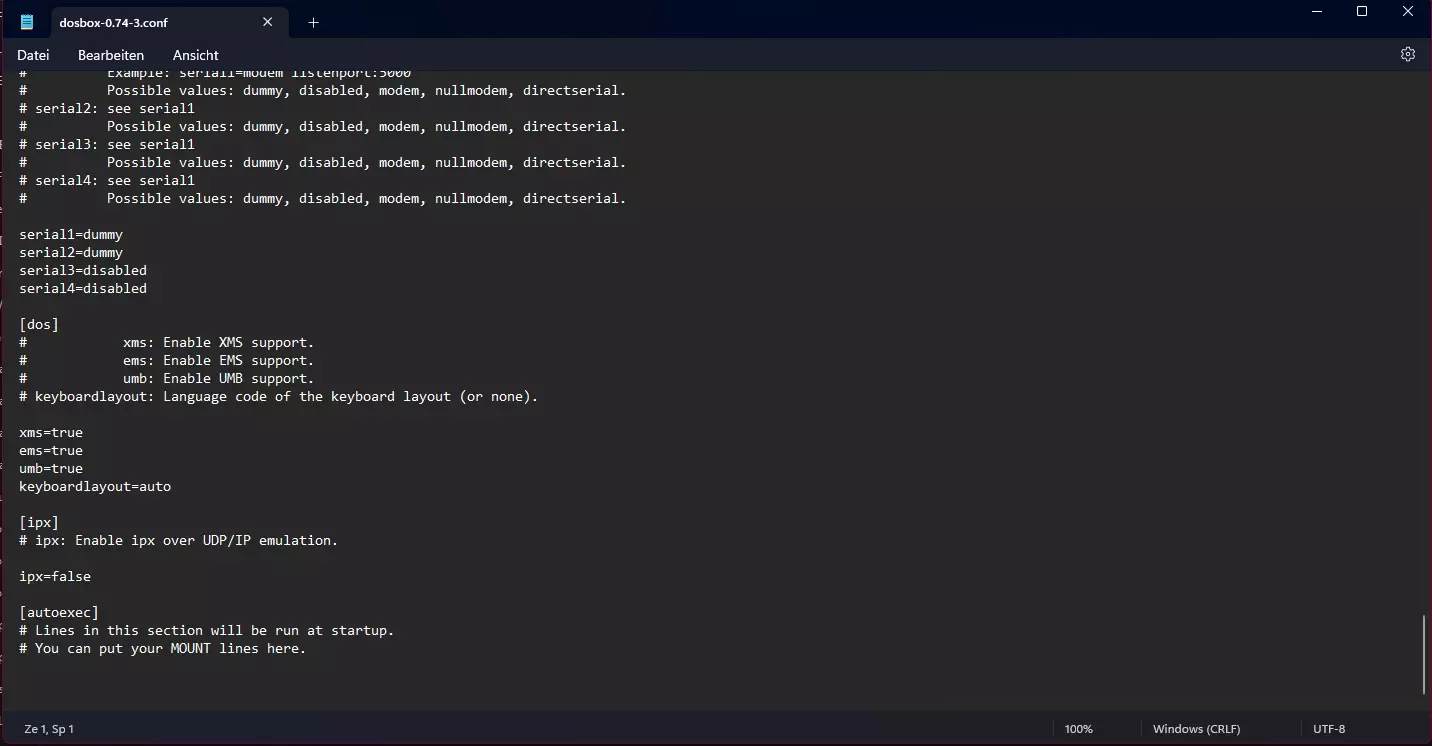Click the comment '# serial3: see serial1'
1432x746 pixels.
(107, 144)
